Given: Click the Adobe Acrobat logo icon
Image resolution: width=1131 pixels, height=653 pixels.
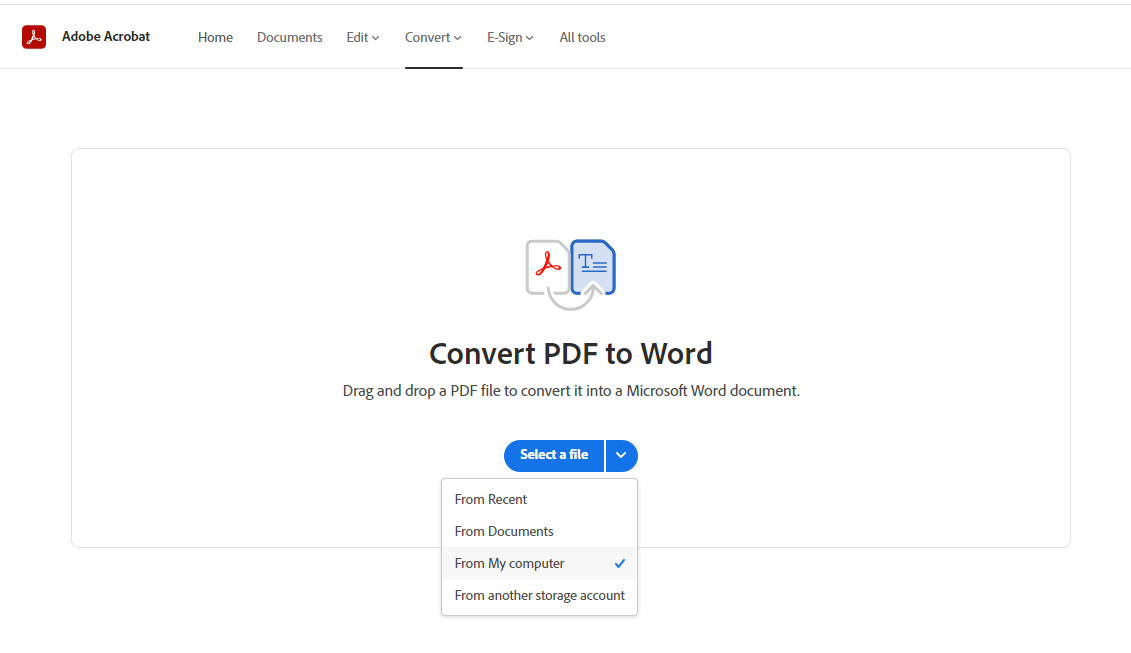Looking at the screenshot, I should pos(34,37).
